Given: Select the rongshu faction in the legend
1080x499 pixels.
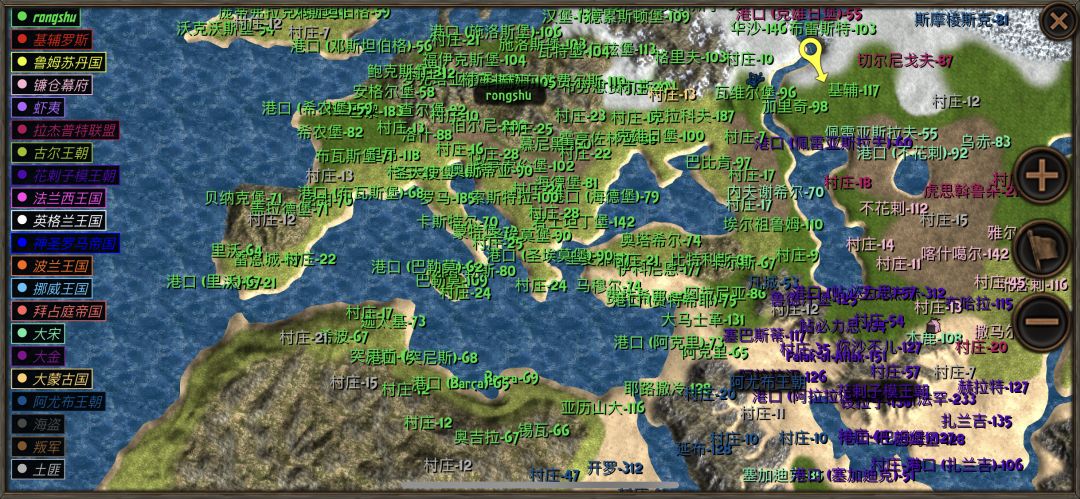Looking at the screenshot, I should 46,17.
